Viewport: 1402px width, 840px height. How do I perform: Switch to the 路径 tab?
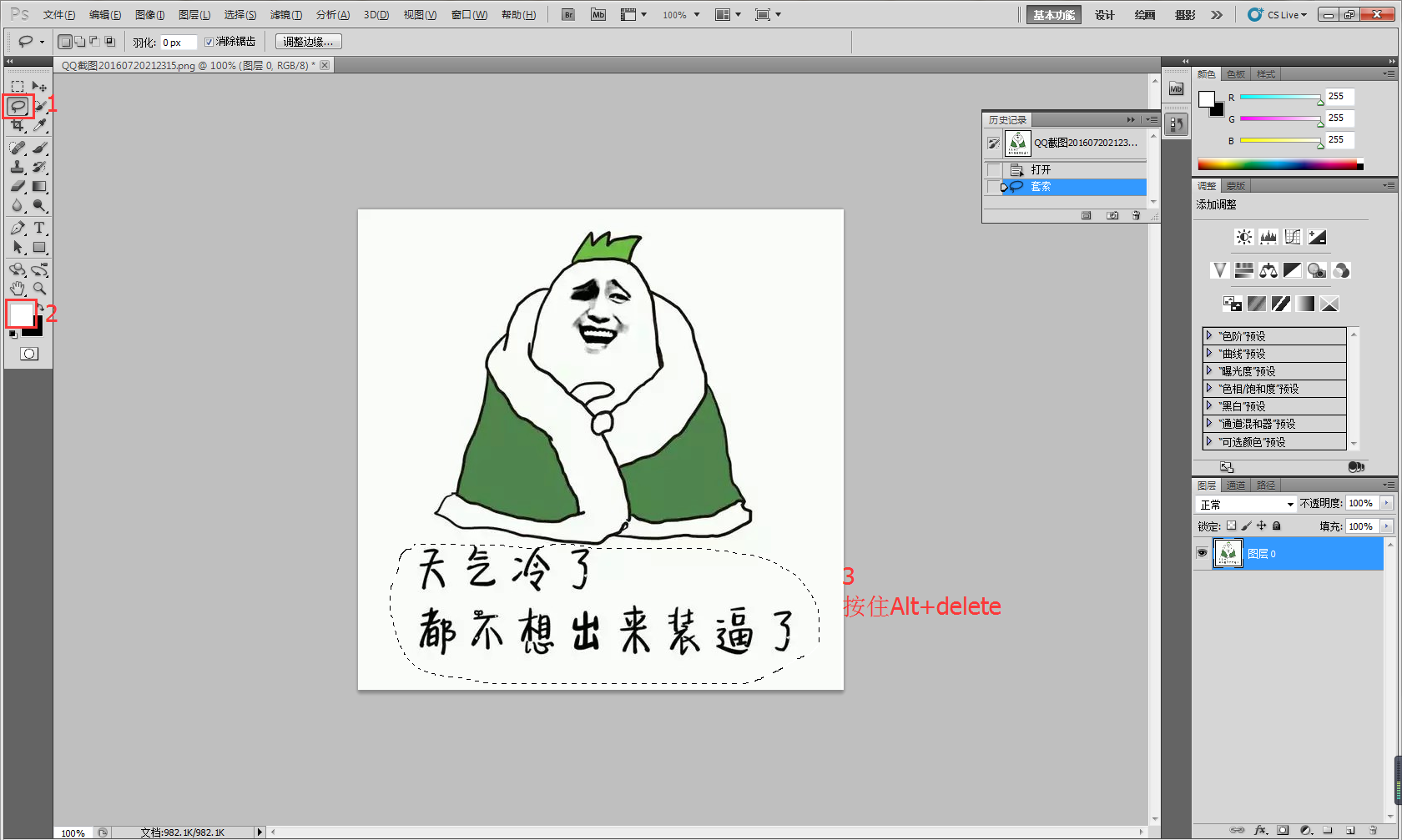[1266, 485]
